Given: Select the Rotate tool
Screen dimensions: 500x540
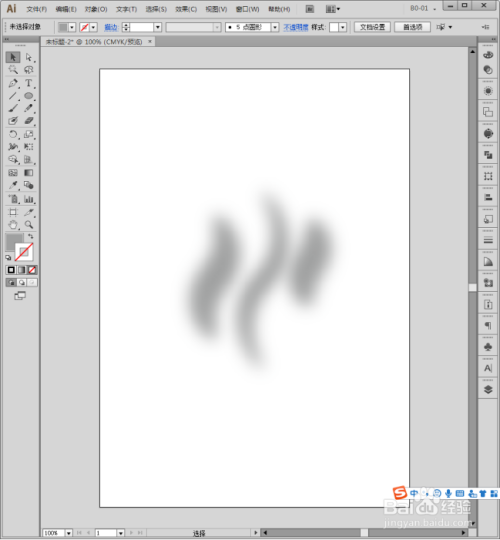Looking at the screenshot, I should click(x=13, y=134).
